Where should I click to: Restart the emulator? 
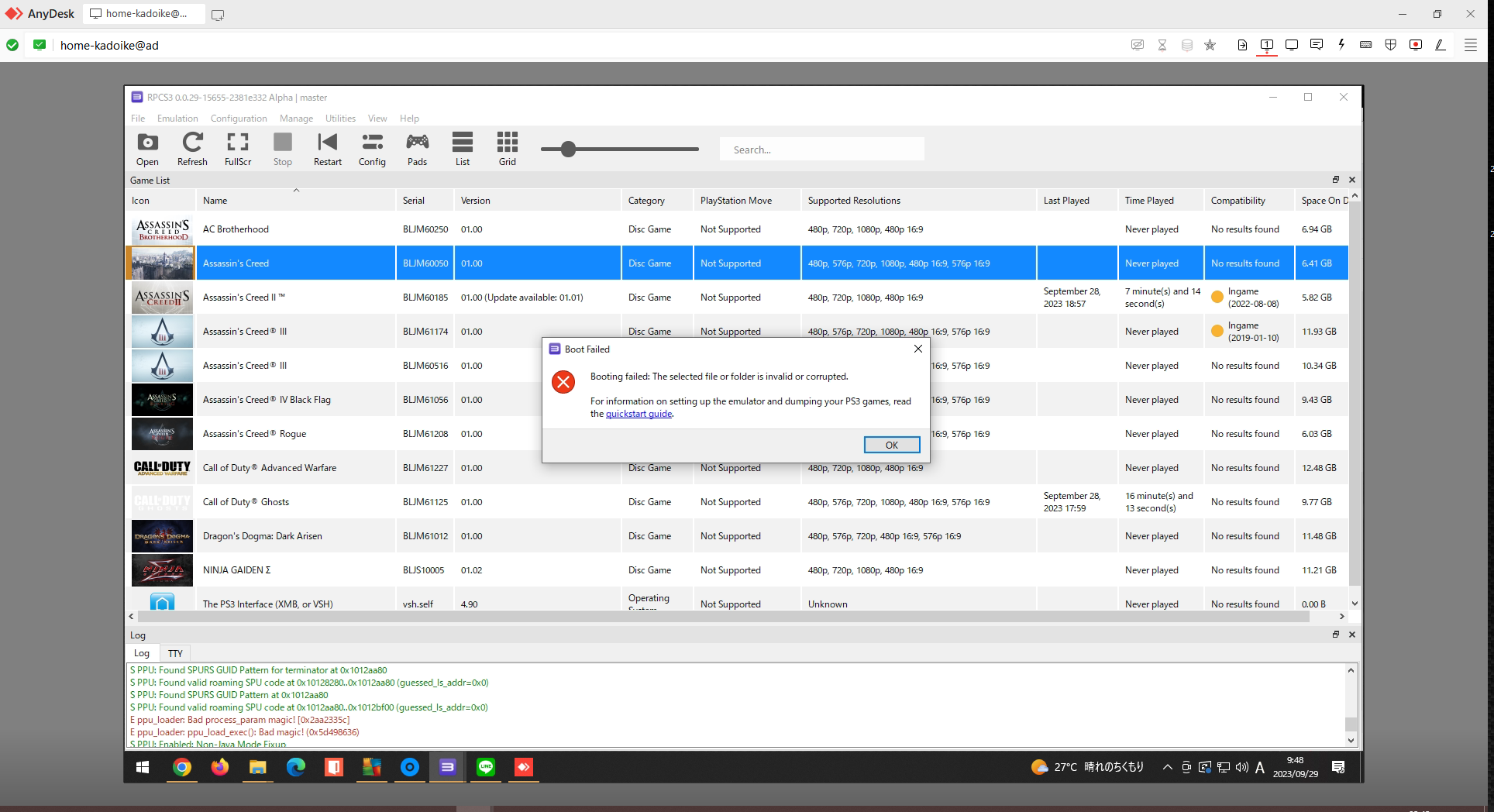pos(327,149)
